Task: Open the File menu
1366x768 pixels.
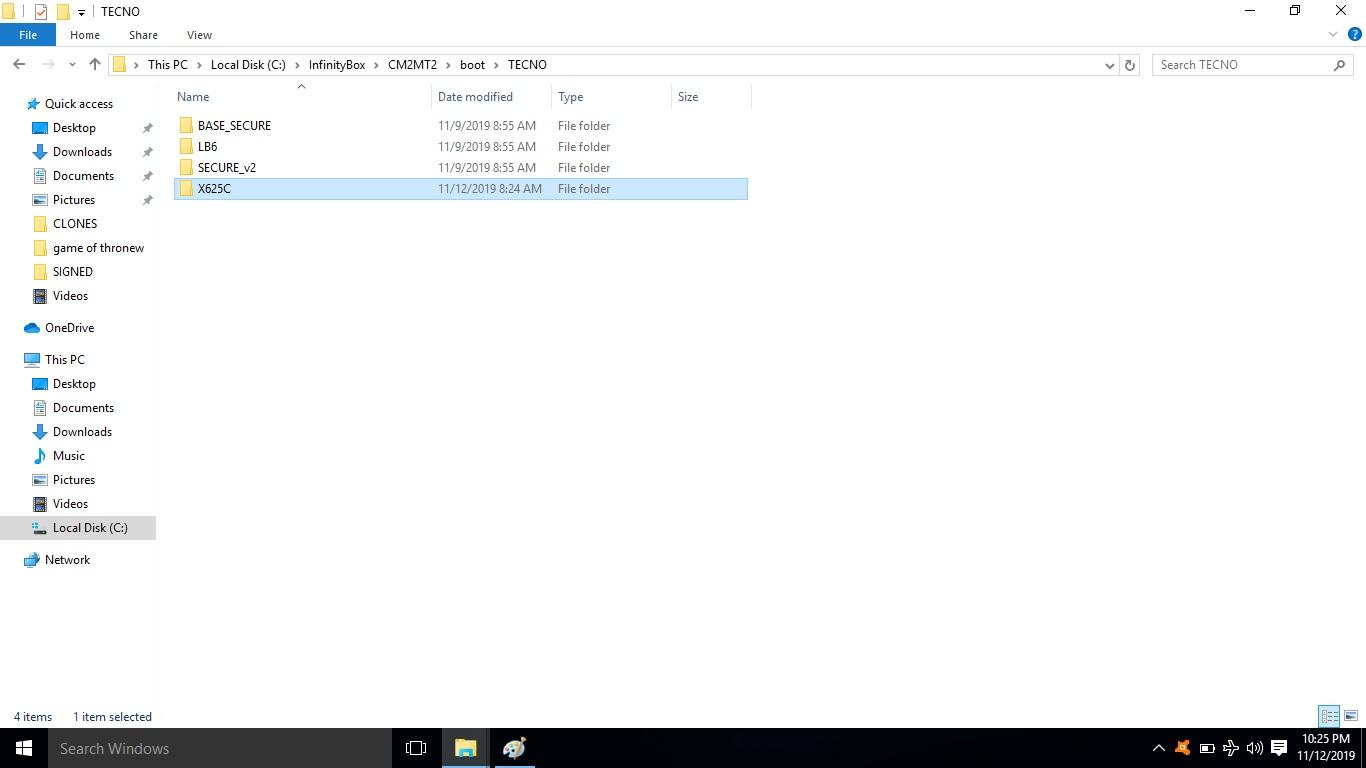Action: point(28,35)
